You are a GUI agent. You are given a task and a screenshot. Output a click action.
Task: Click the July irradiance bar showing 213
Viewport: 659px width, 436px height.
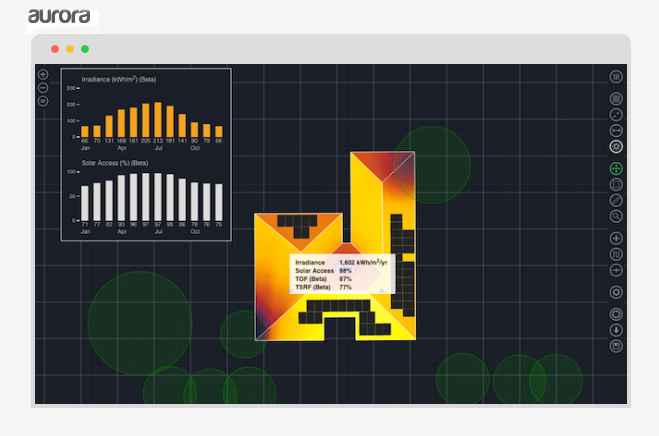click(x=157, y=119)
